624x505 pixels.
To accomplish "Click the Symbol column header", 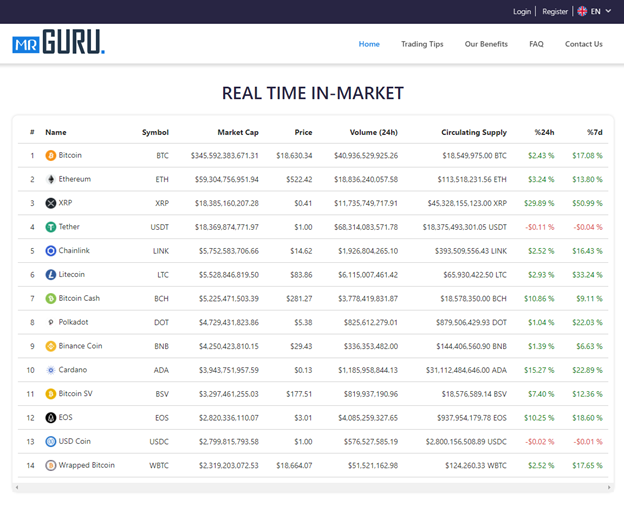I will coord(155,133).
